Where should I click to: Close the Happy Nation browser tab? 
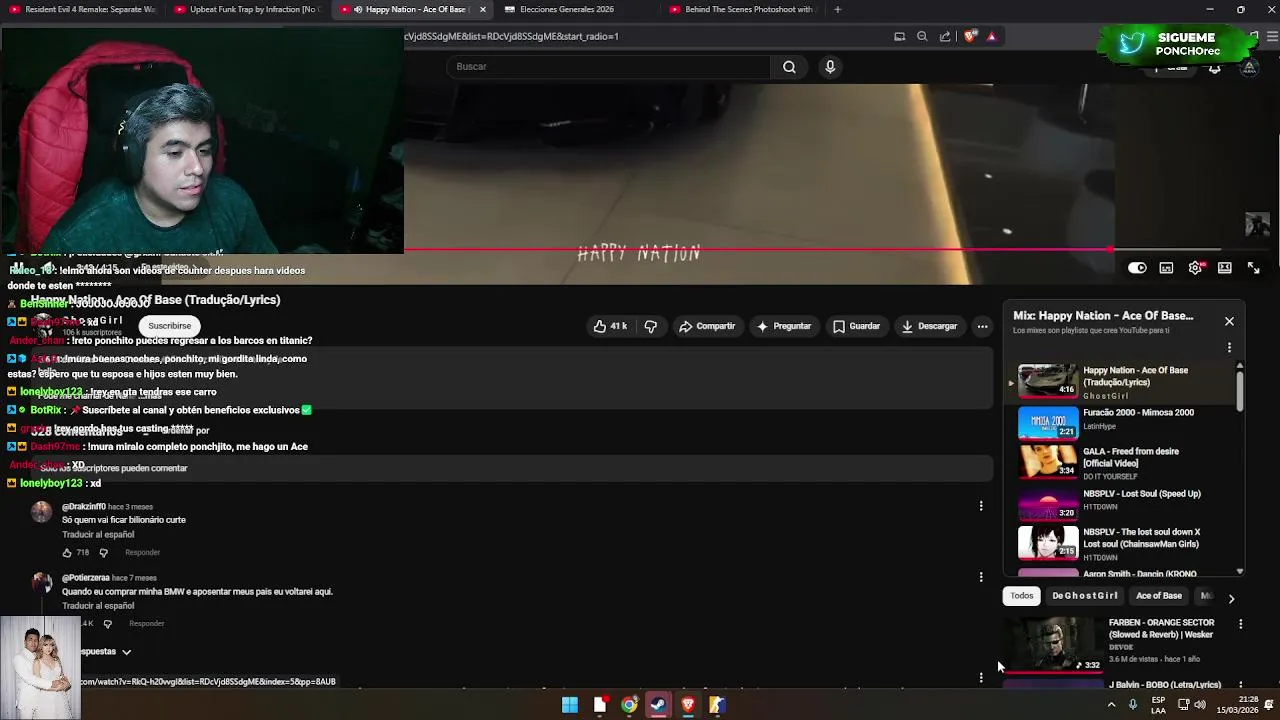pyautogui.click(x=483, y=9)
